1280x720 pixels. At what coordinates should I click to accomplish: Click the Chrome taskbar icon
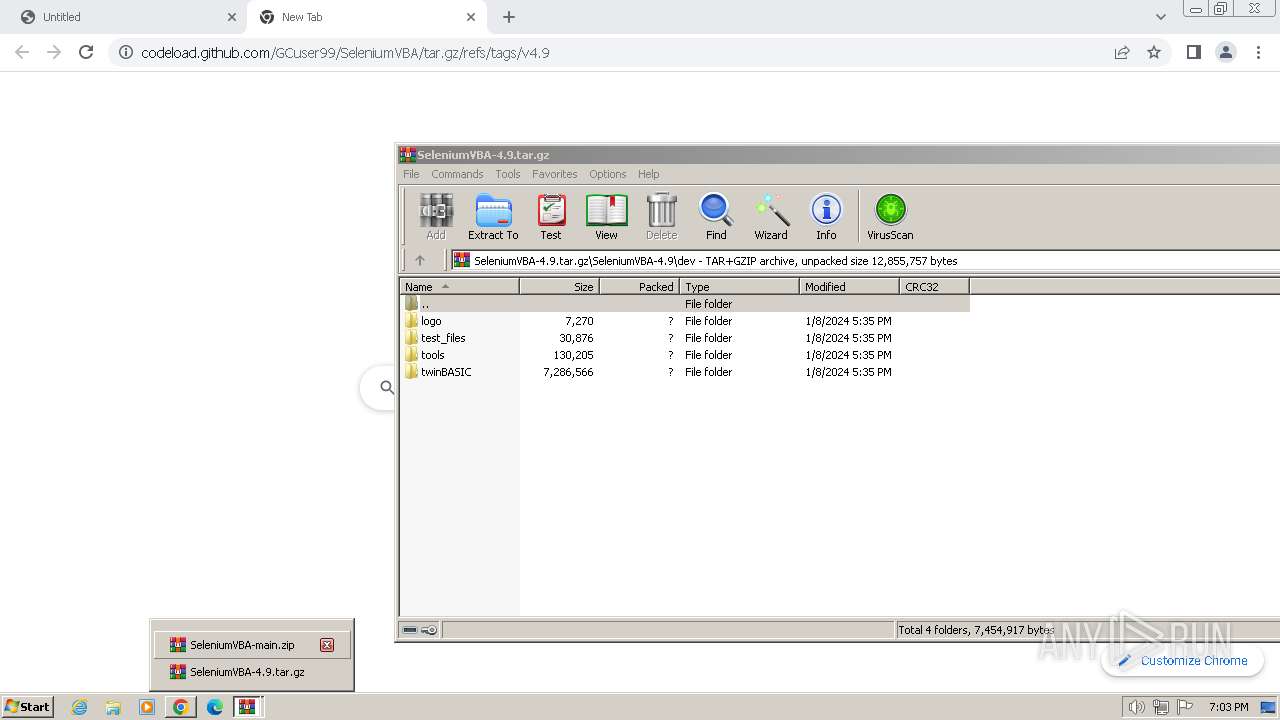tap(180, 707)
